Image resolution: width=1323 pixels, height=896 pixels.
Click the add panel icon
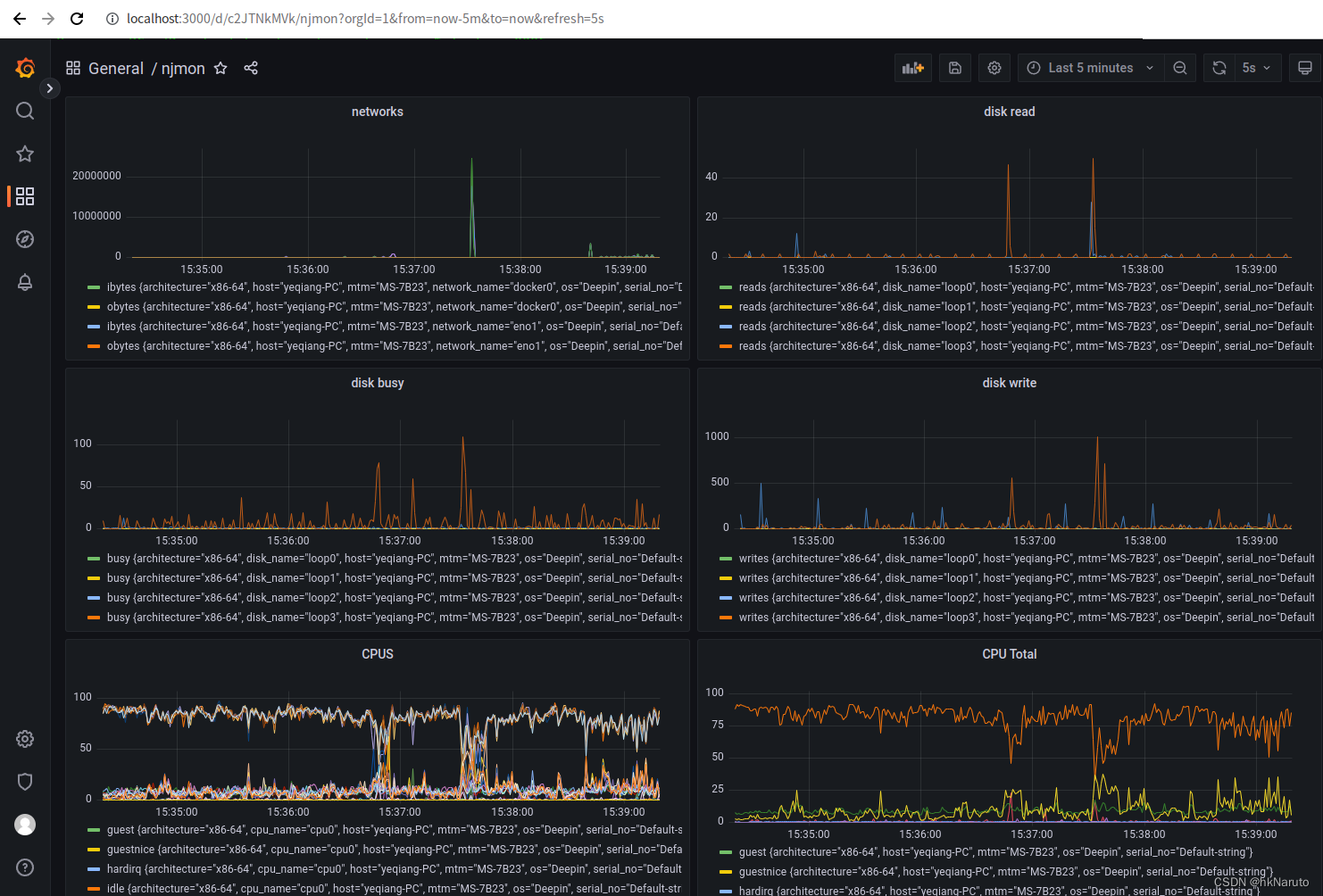[x=912, y=67]
